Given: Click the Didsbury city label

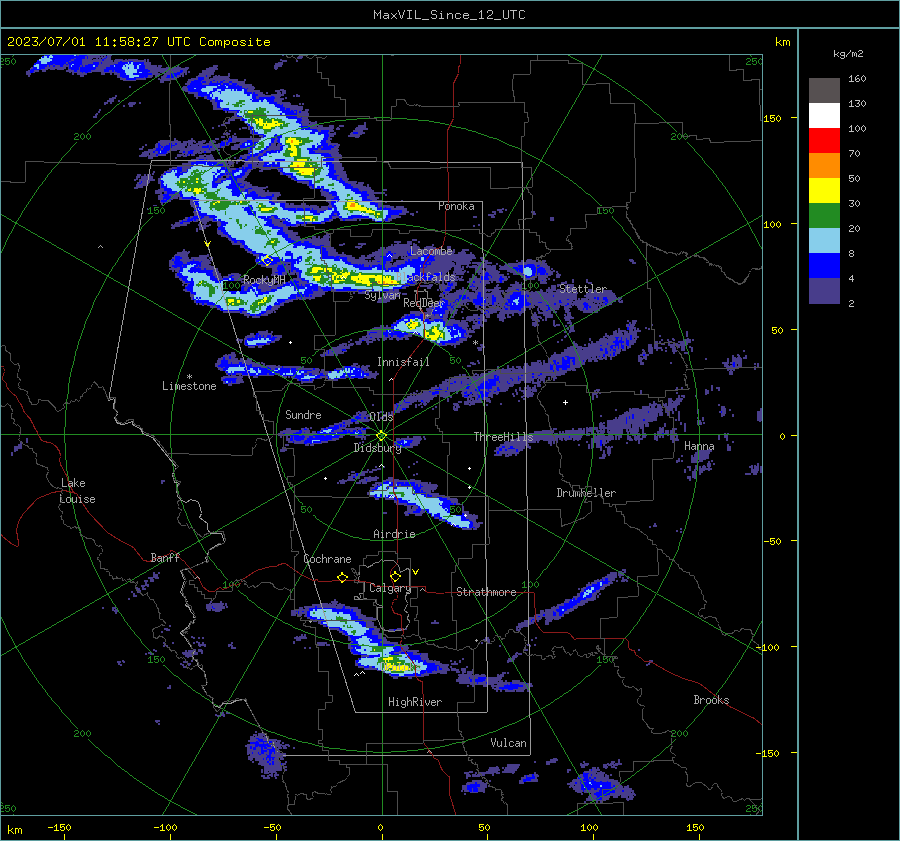Looking at the screenshot, I should [x=377, y=448].
